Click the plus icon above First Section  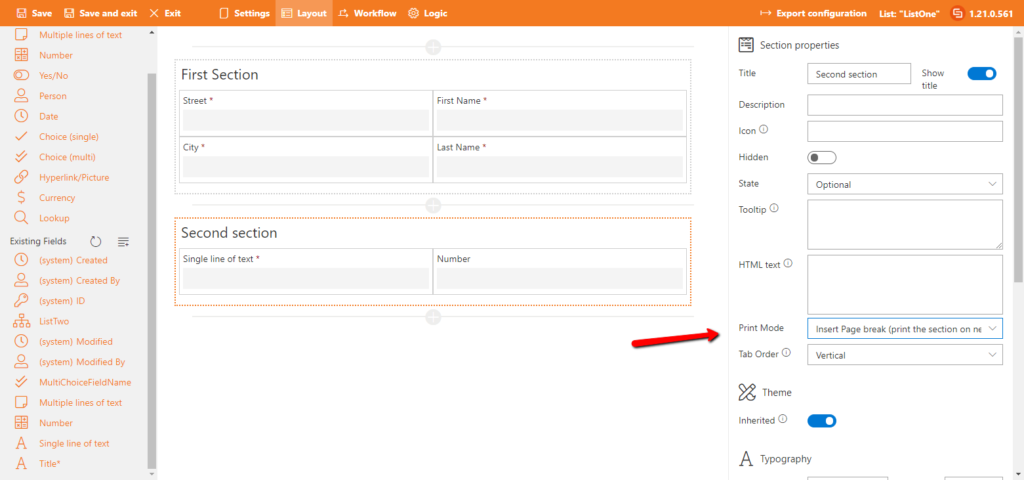(433, 47)
